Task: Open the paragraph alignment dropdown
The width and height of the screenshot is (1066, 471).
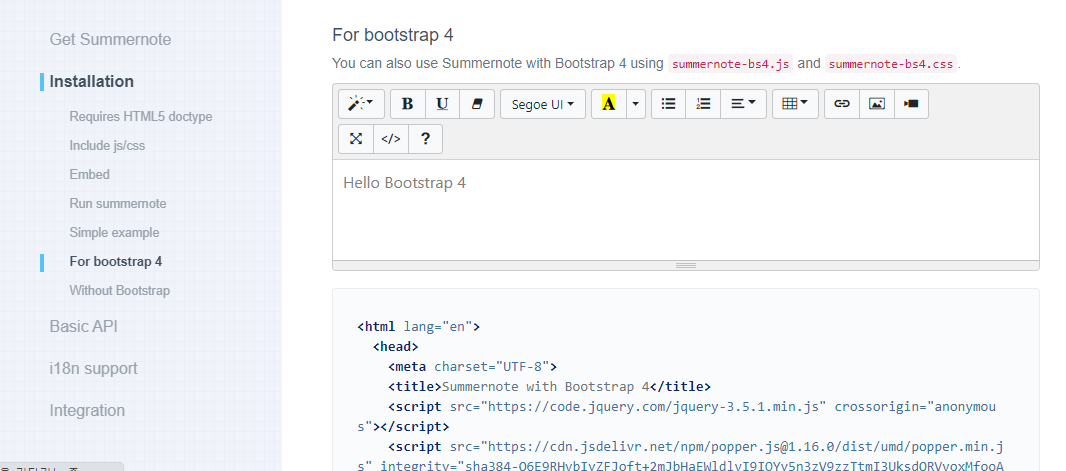Action: pyautogui.click(x=744, y=104)
